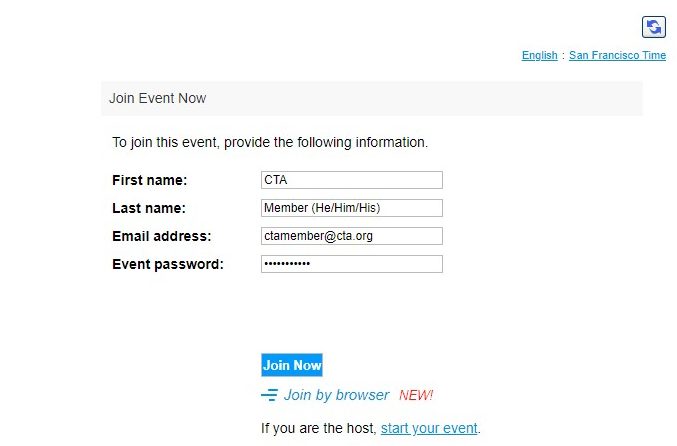Follow the start your event link
Screen dimensions: 677x446
click(429, 428)
